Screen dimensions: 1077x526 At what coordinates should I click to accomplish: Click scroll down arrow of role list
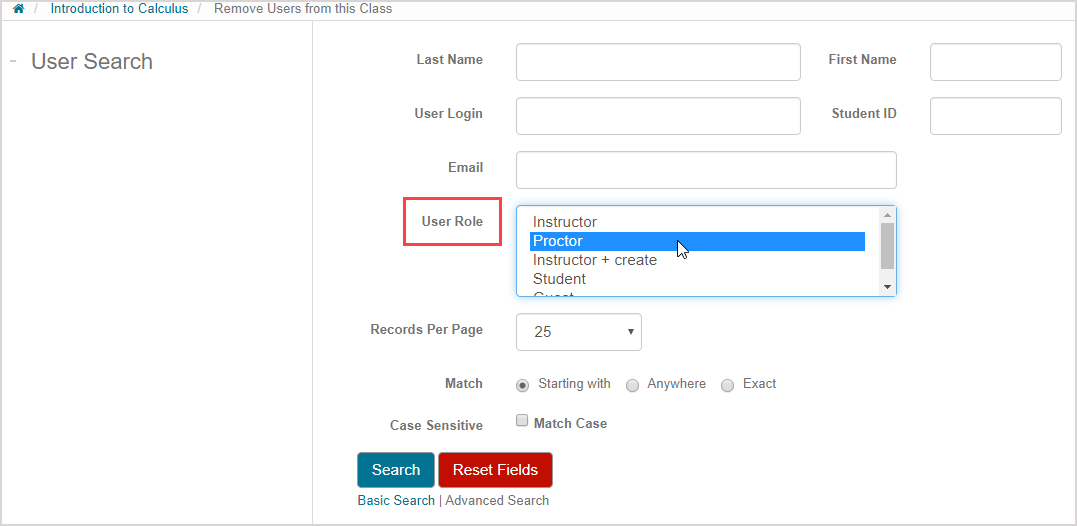tap(887, 287)
